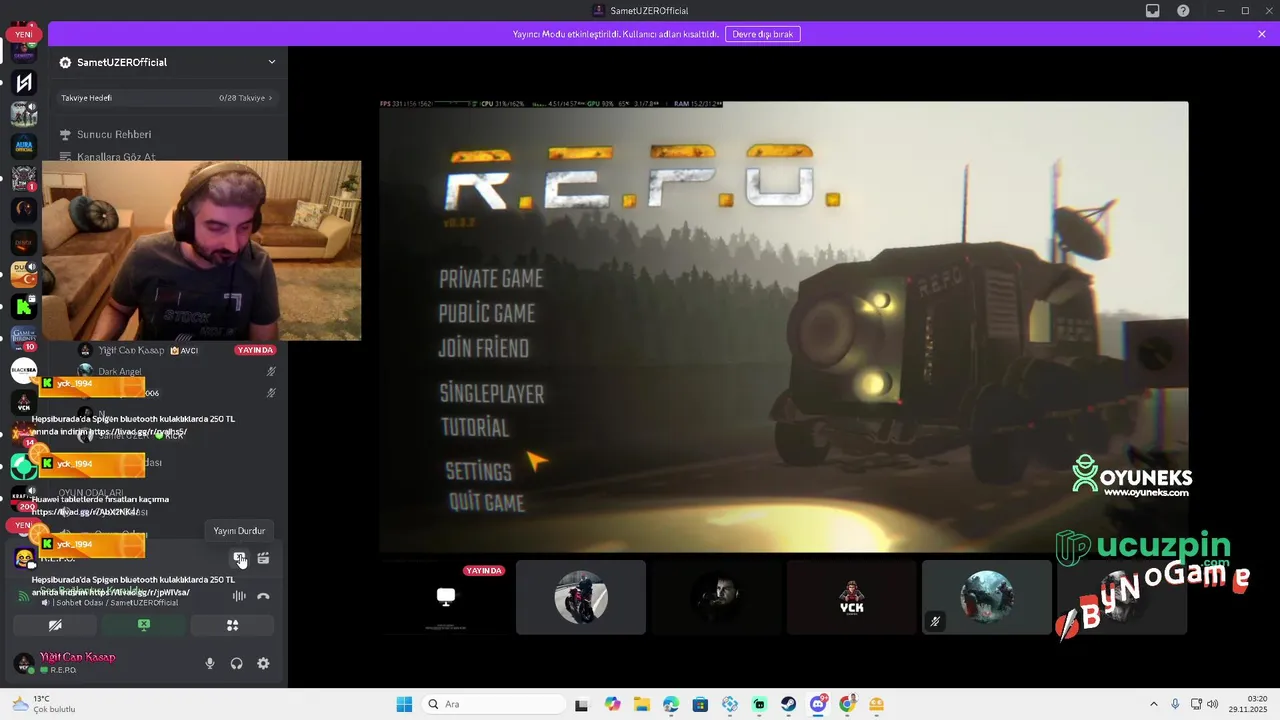Viewport: 1280px width, 720px height.
Task: Show hidden system tray icons chevron
Action: (x=1153, y=704)
